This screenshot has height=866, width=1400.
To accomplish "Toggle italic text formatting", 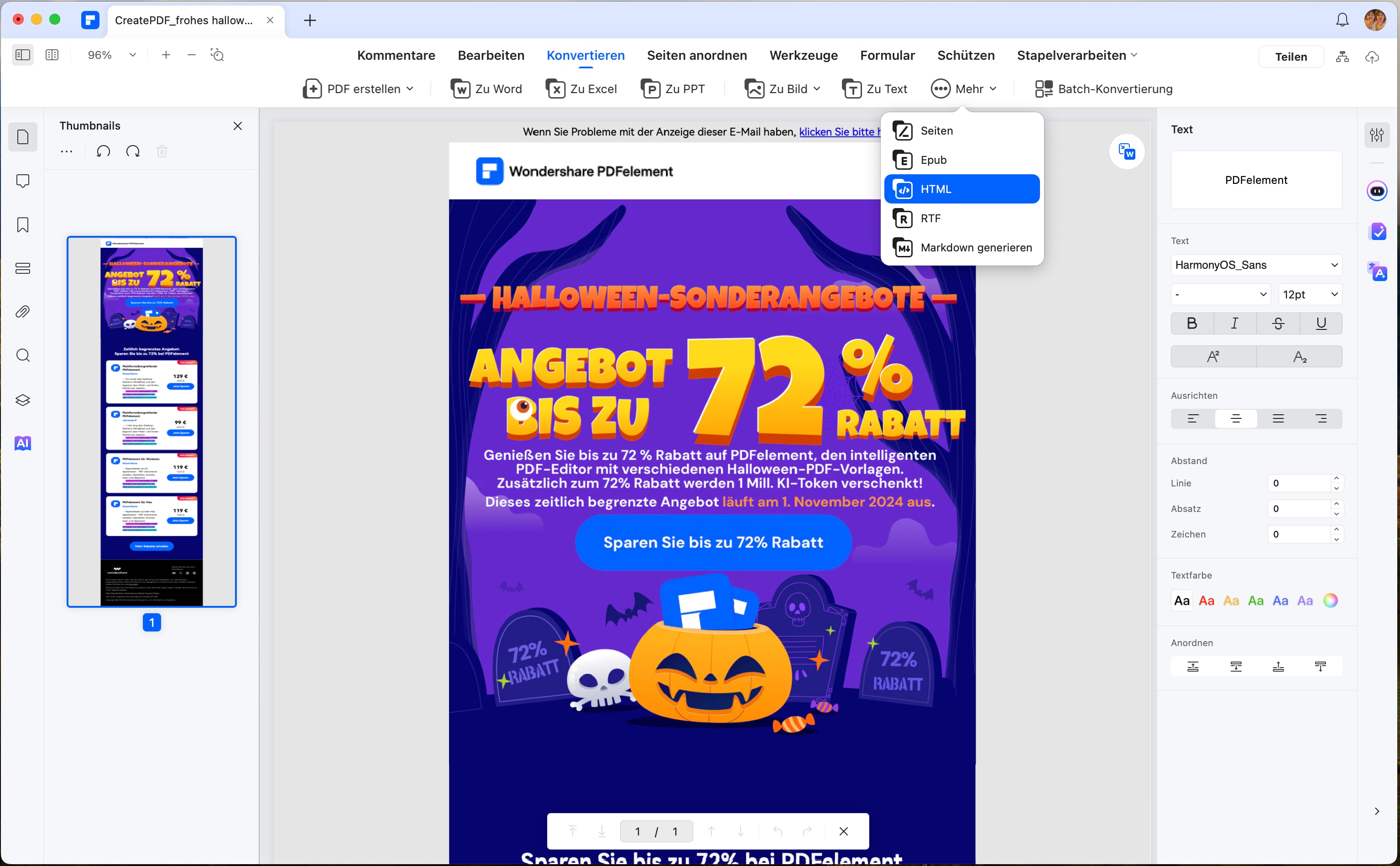I will click(1235, 323).
